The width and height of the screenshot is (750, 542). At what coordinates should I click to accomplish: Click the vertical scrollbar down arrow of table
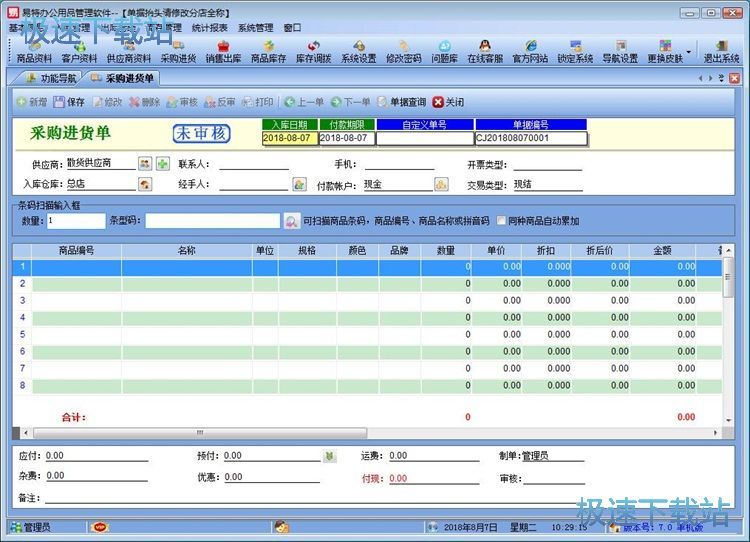click(x=728, y=420)
